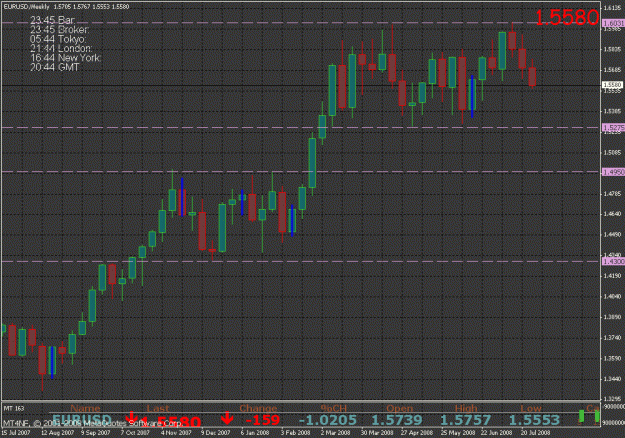The height and width of the screenshot is (438, 625).
Task: Click the '2 Mar 2008' date on time axis
Action: point(335,433)
